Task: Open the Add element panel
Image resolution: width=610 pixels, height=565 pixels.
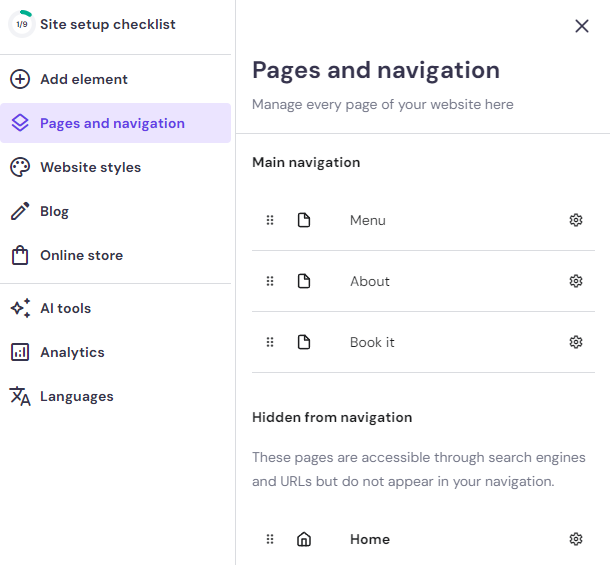Action: (84, 79)
